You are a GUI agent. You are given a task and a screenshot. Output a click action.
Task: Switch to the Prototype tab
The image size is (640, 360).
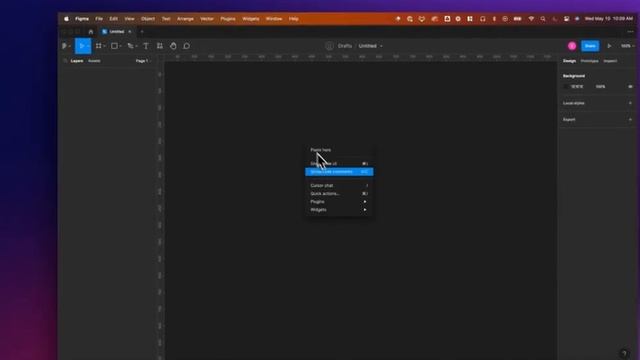click(589, 61)
